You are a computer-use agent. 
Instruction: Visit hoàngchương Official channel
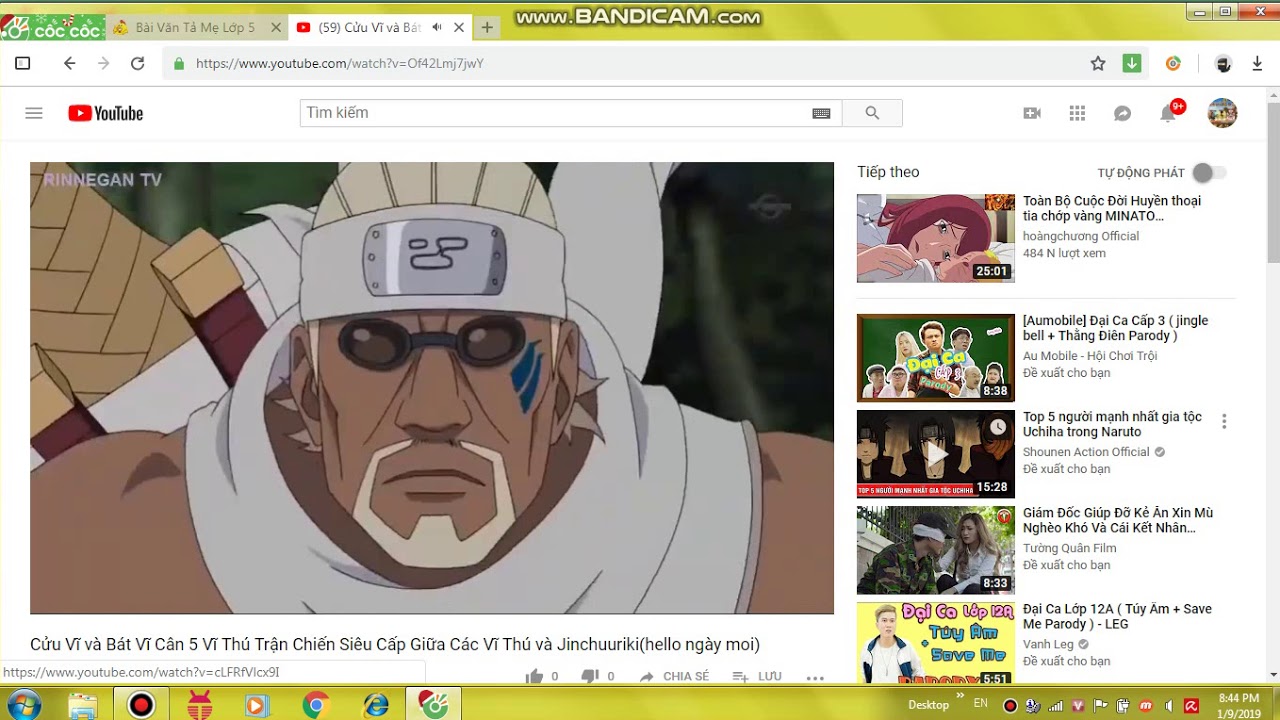pyautogui.click(x=1081, y=236)
